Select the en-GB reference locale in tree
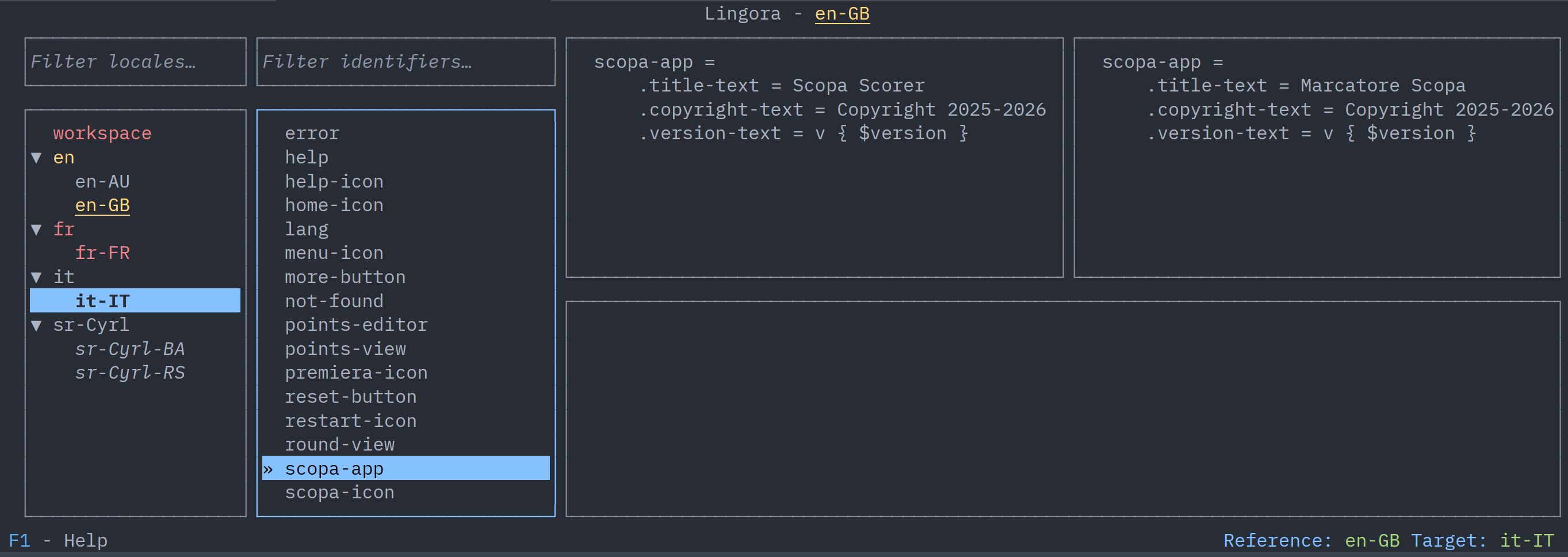The width and height of the screenshot is (1568, 557). pyautogui.click(x=102, y=206)
